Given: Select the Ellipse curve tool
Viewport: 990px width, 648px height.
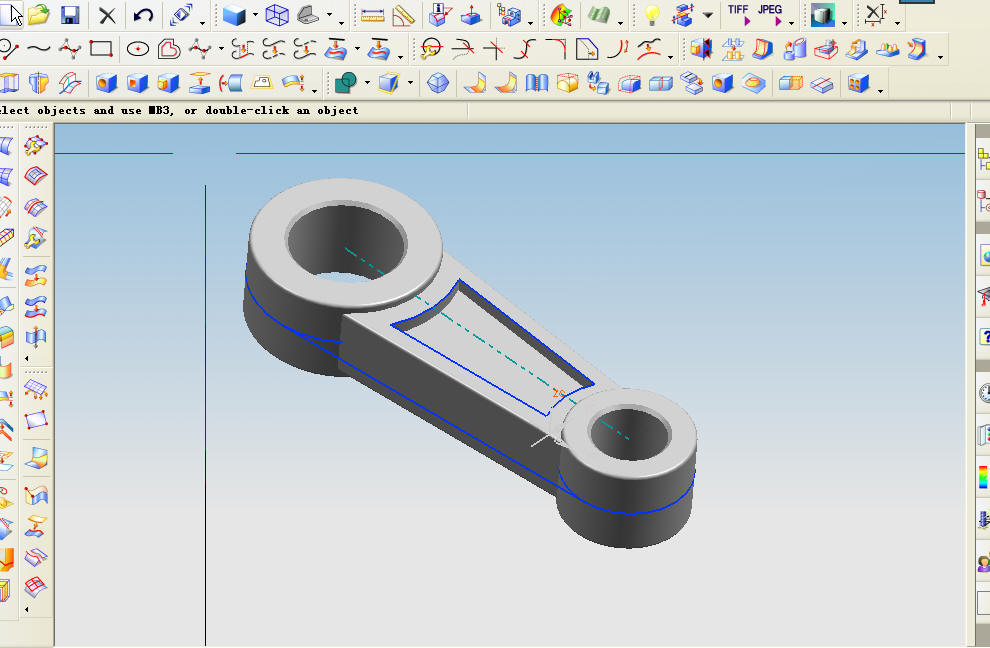Looking at the screenshot, I should click(x=138, y=49).
